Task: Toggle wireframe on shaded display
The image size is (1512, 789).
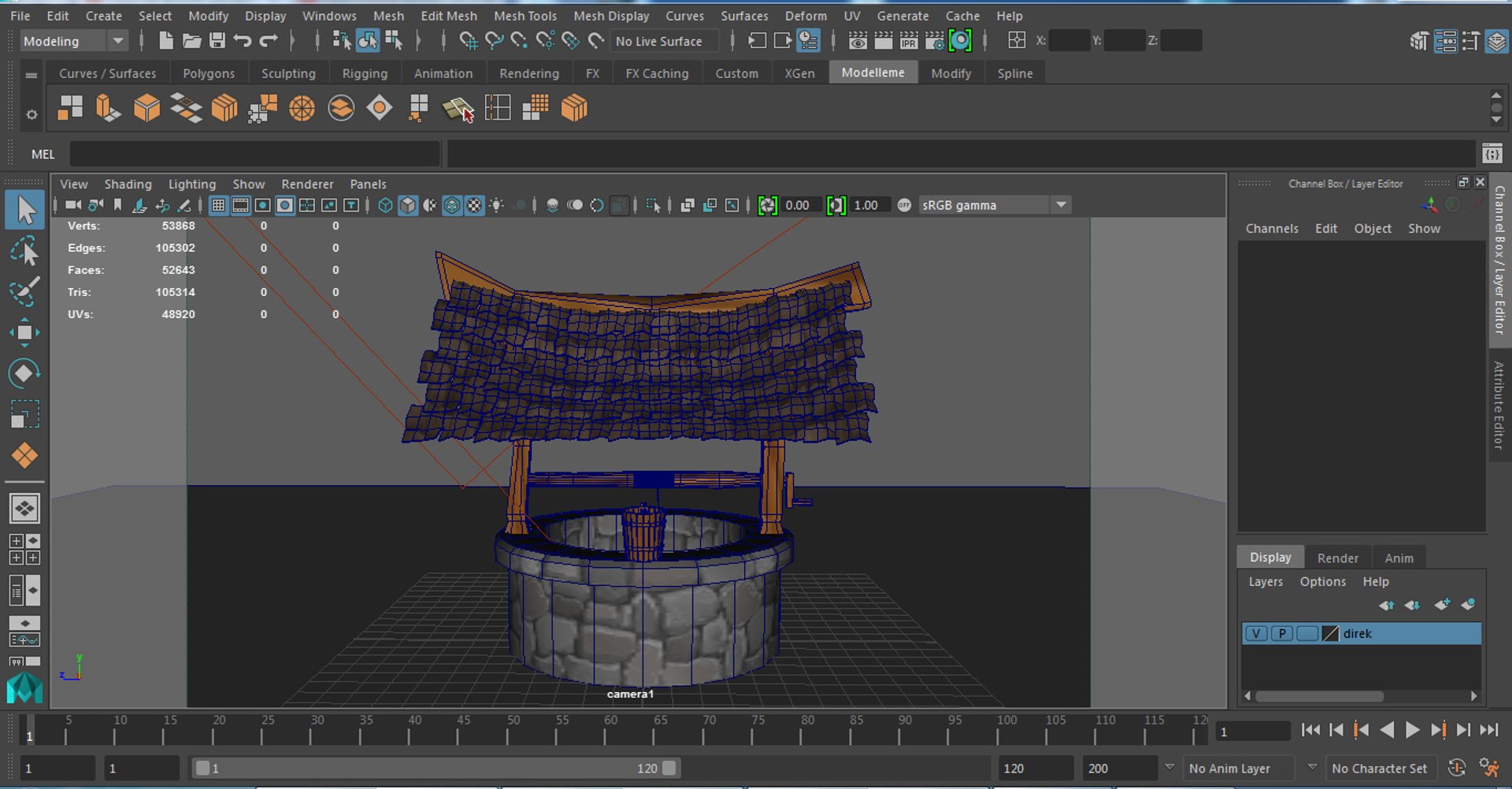Action: [452, 206]
